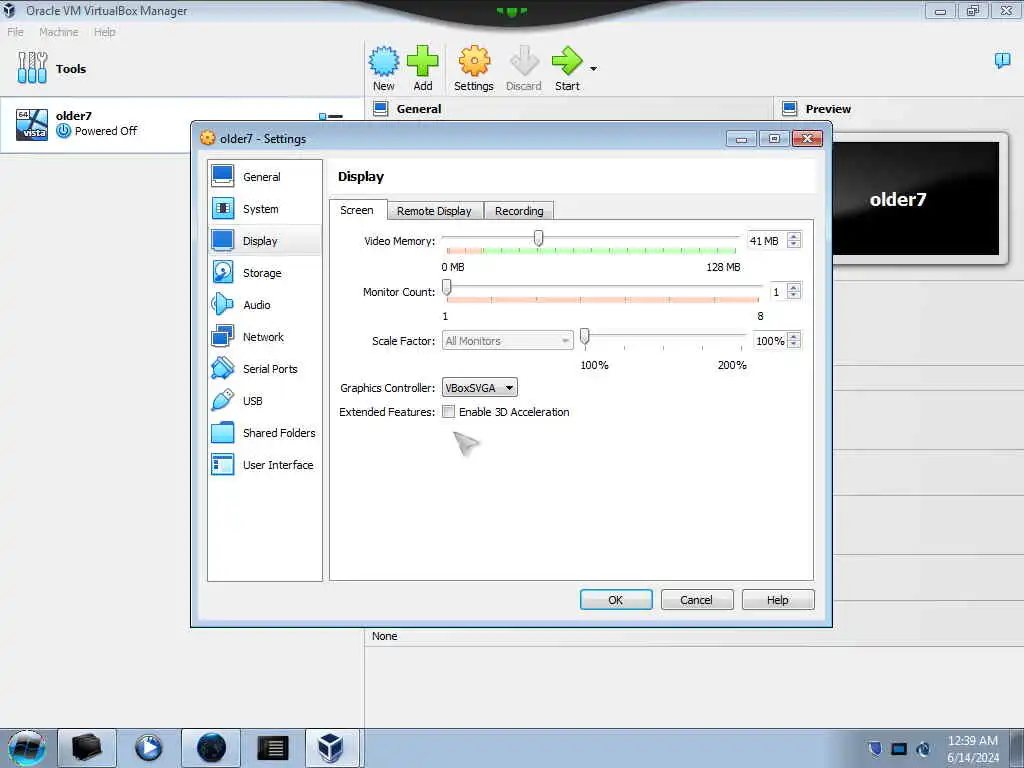This screenshot has height=768, width=1024.
Task: Click the General section header in Manager
Action: (x=419, y=109)
